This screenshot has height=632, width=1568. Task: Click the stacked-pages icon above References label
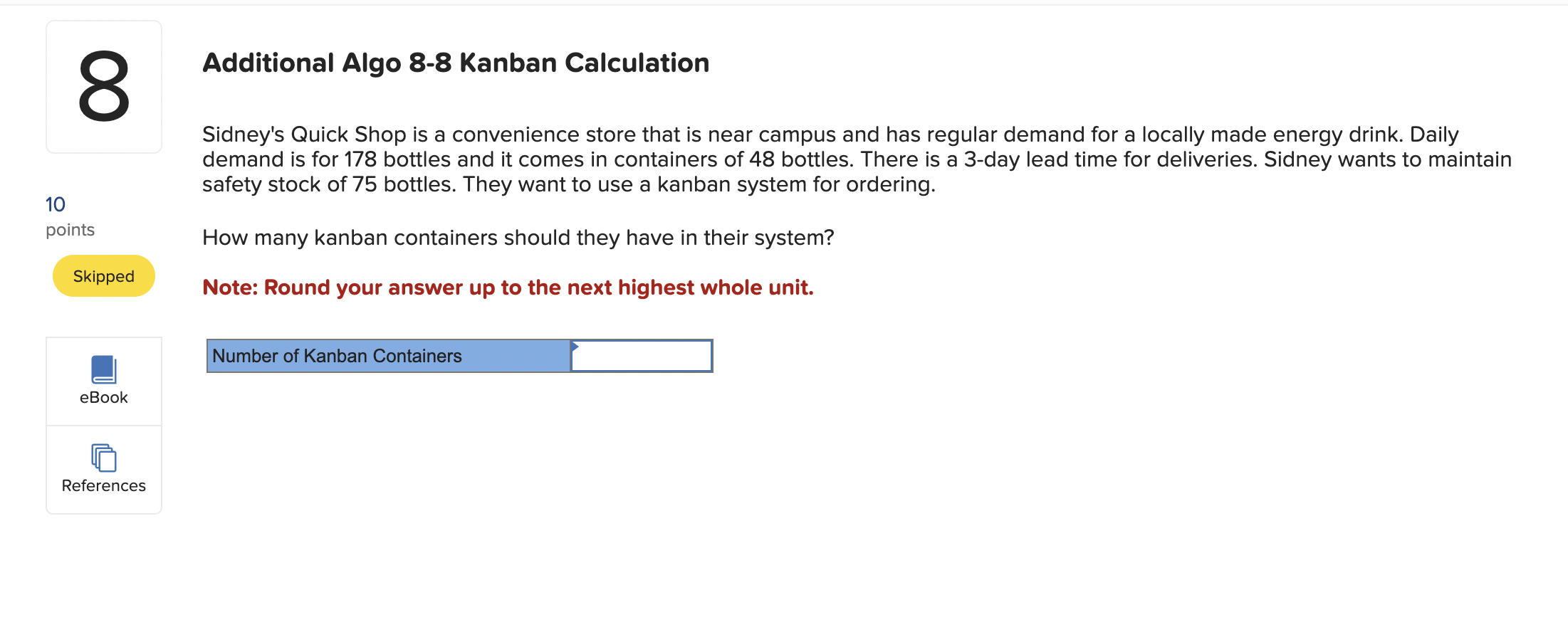(x=103, y=459)
